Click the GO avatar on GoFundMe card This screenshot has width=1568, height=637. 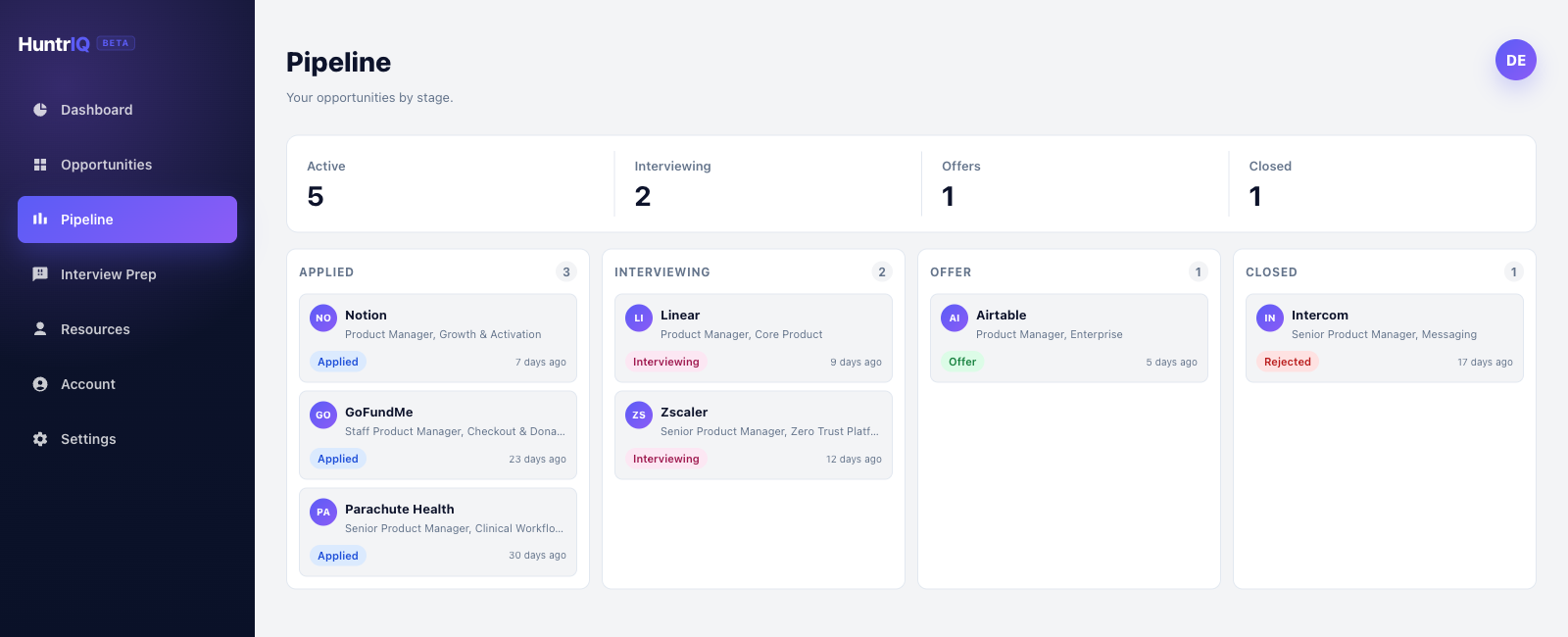point(323,415)
